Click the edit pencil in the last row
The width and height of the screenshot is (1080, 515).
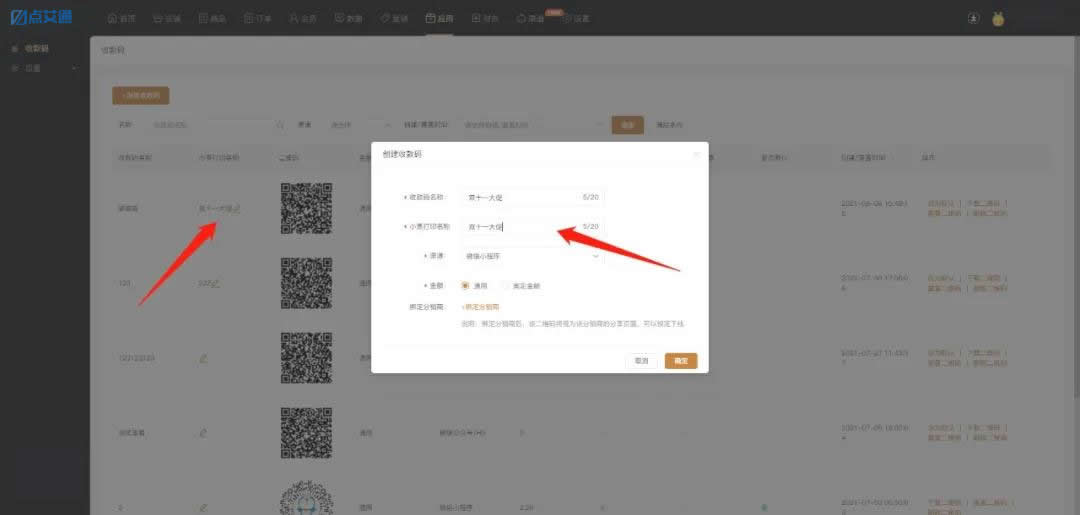coord(203,507)
